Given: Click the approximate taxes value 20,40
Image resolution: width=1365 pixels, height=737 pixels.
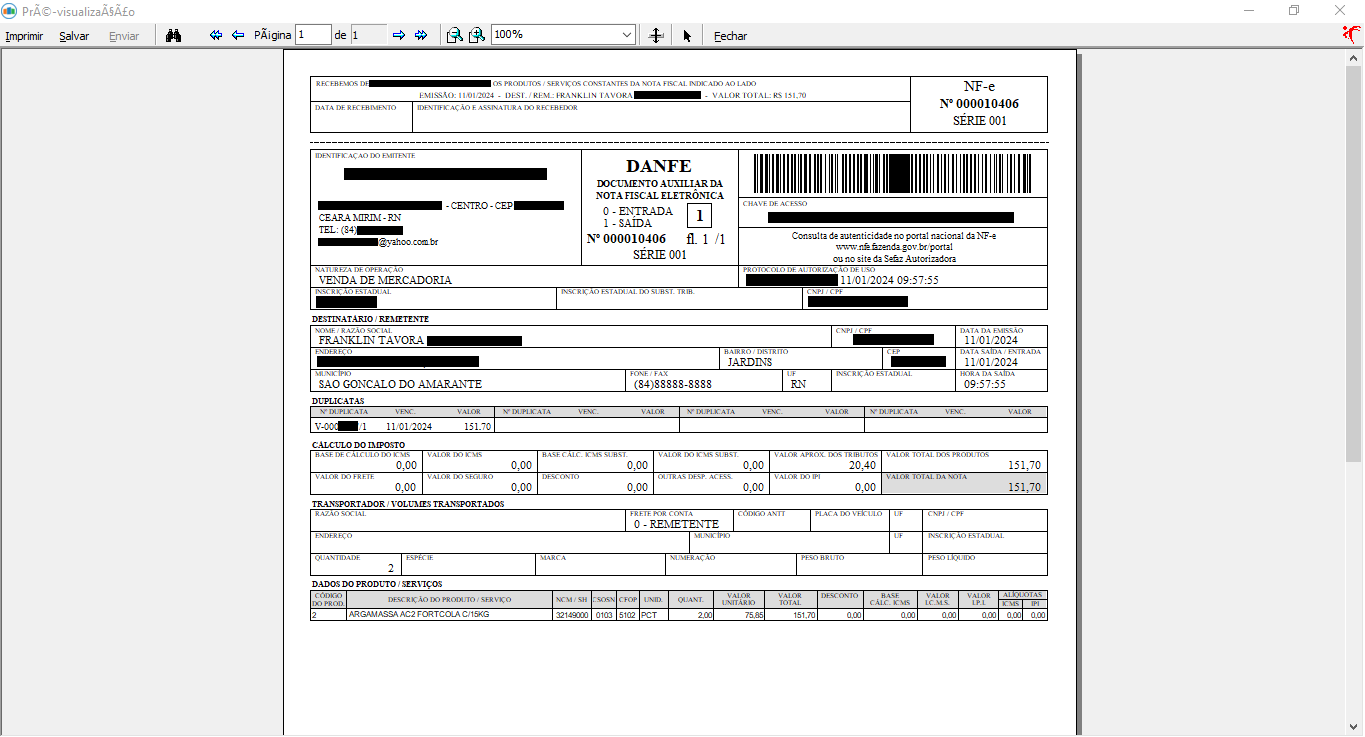Looking at the screenshot, I should pyautogui.click(x=862, y=465).
